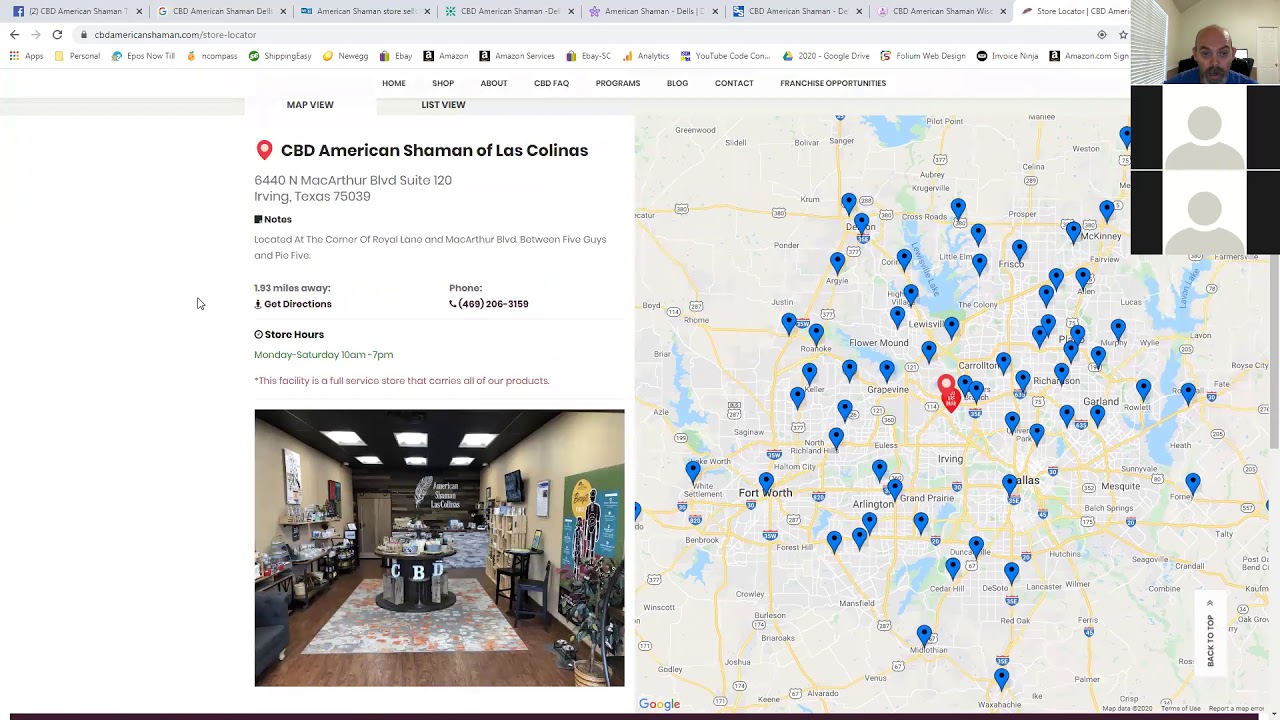Click the blue store pin near Duncanville
The image size is (1280, 720).
pos(976,547)
